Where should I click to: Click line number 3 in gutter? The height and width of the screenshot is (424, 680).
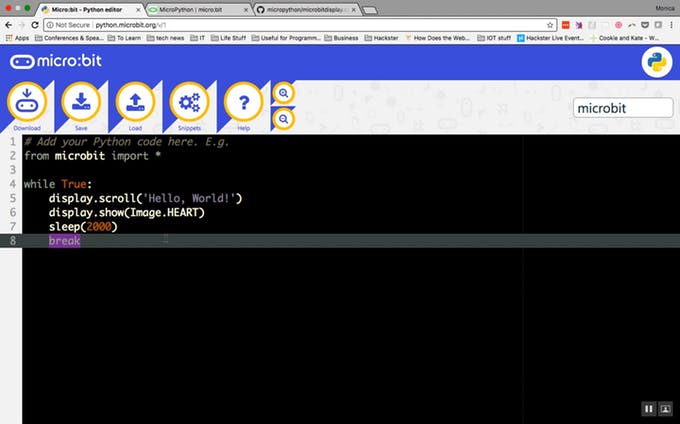pyautogui.click(x=13, y=170)
